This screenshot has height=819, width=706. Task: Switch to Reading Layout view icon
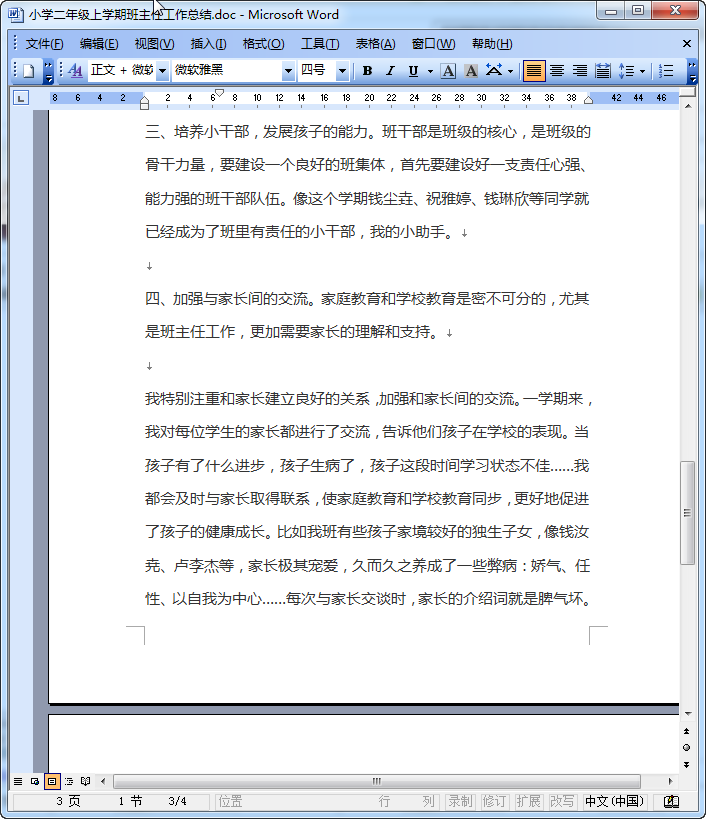[86, 781]
